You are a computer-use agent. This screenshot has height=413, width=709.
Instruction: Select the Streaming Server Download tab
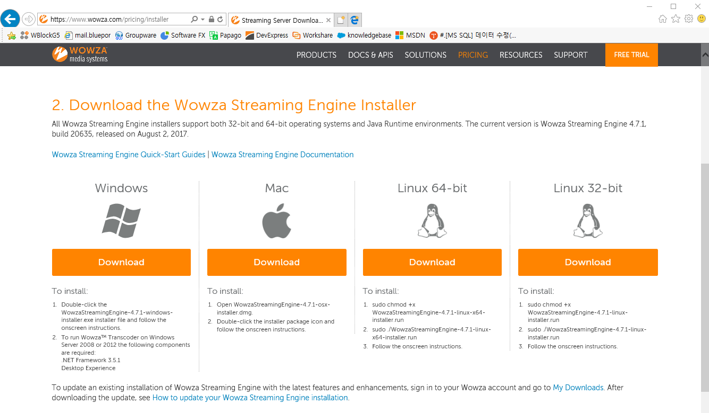(281, 20)
